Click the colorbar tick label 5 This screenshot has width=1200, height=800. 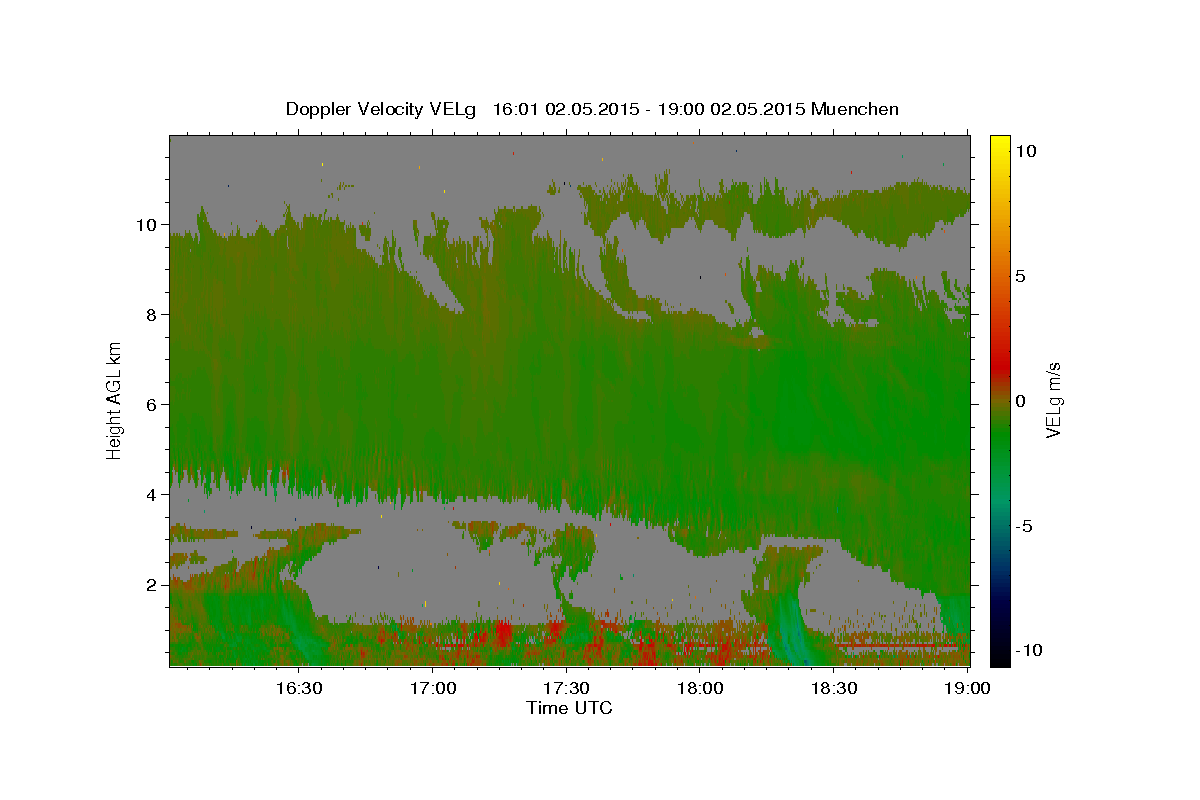pyautogui.click(x=1020, y=276)
